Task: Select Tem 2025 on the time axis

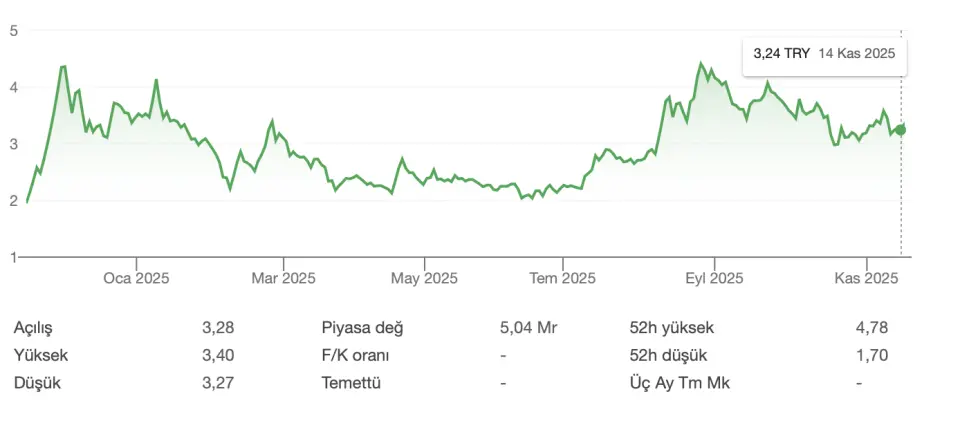Action: 562,277
